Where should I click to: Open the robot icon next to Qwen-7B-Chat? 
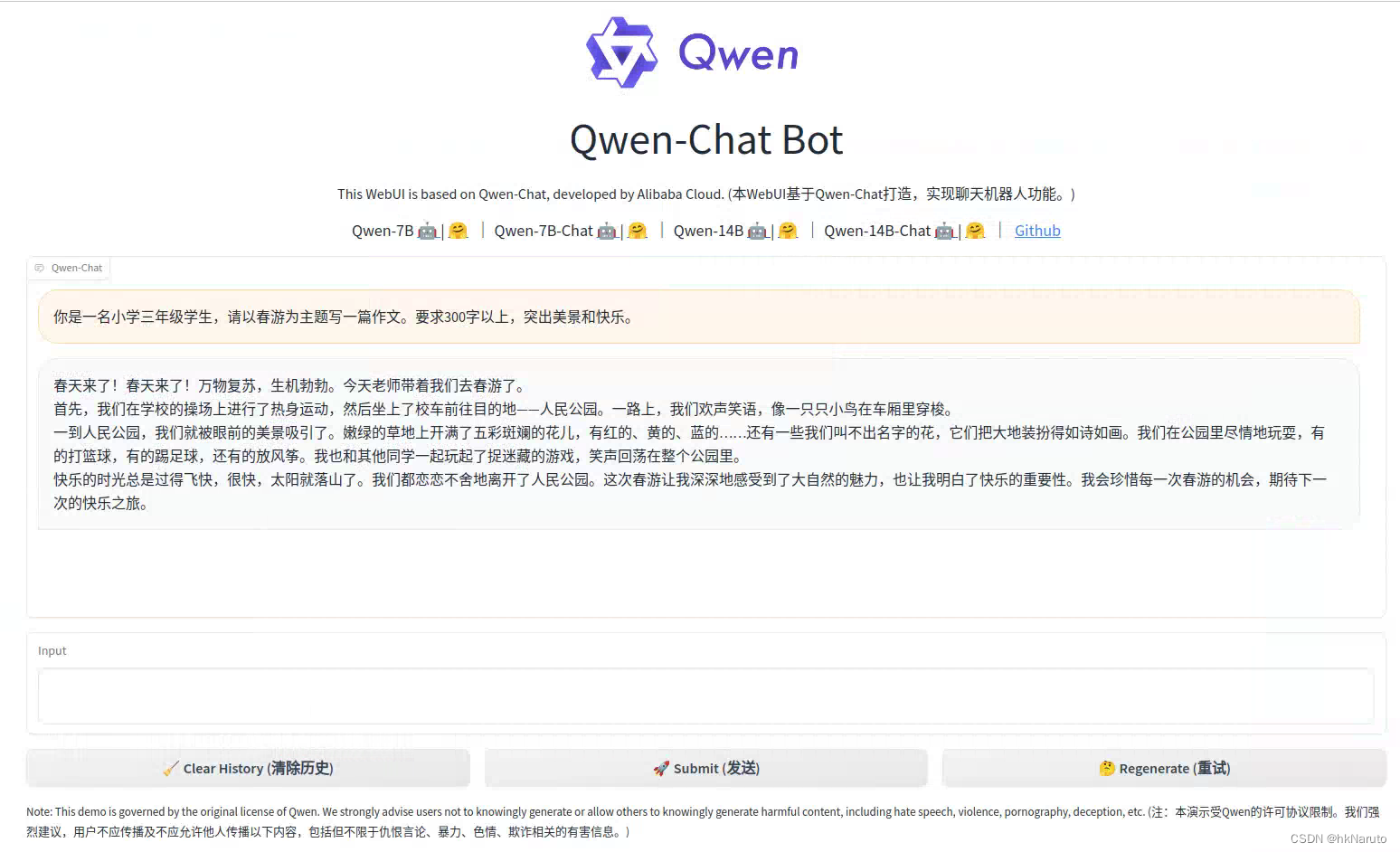[607, 232]
